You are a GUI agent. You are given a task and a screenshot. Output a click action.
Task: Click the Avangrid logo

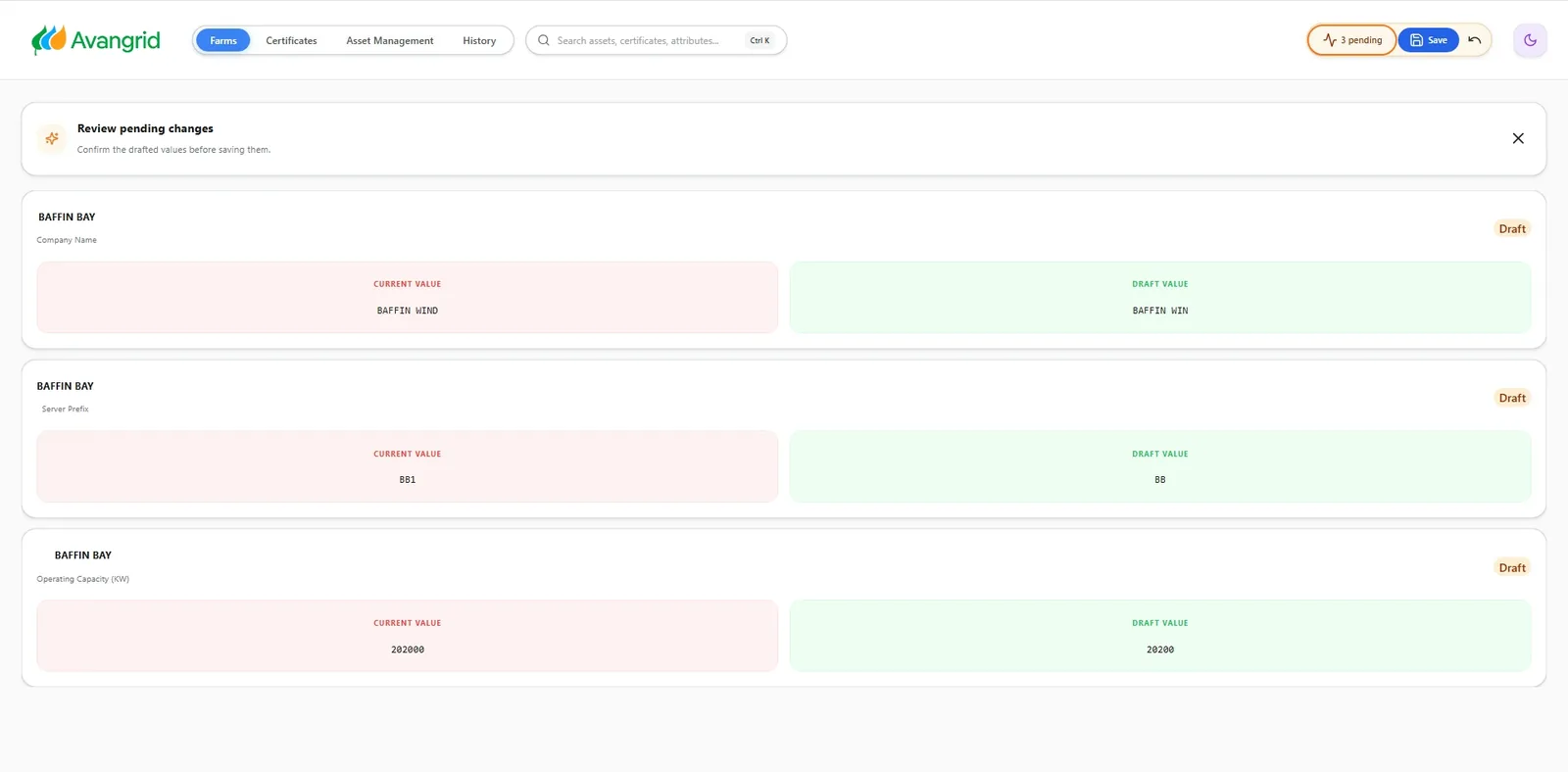tap(96, 40)
